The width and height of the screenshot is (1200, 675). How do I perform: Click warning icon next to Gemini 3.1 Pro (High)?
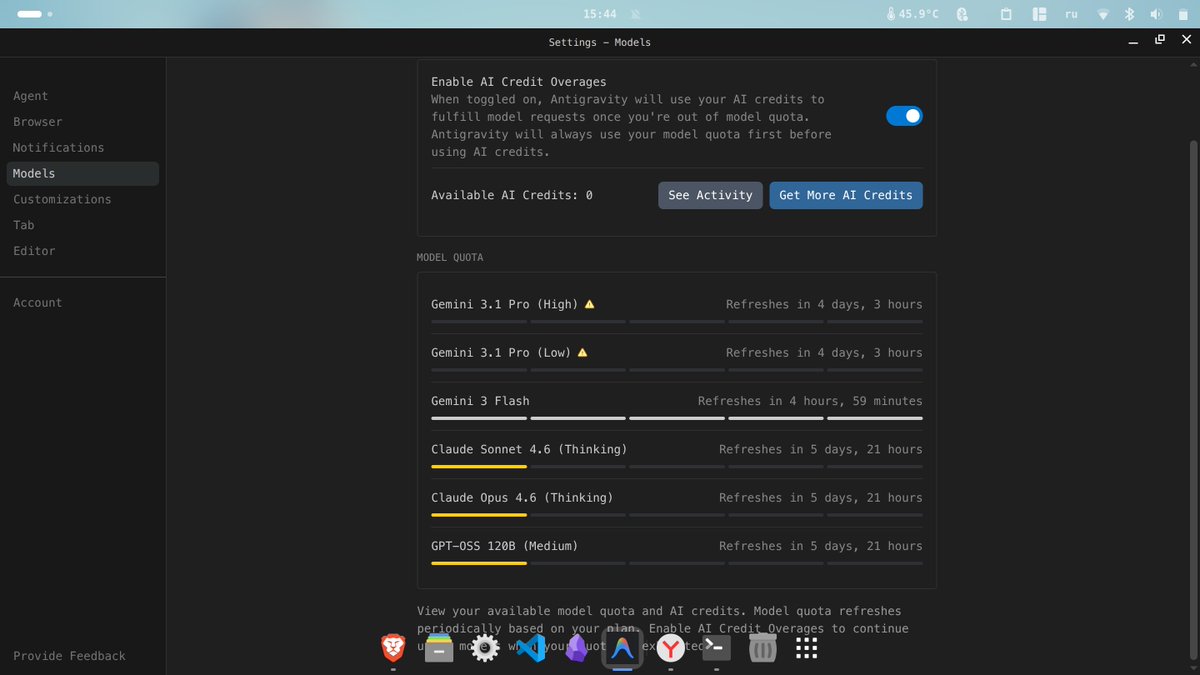pos(589,304)
